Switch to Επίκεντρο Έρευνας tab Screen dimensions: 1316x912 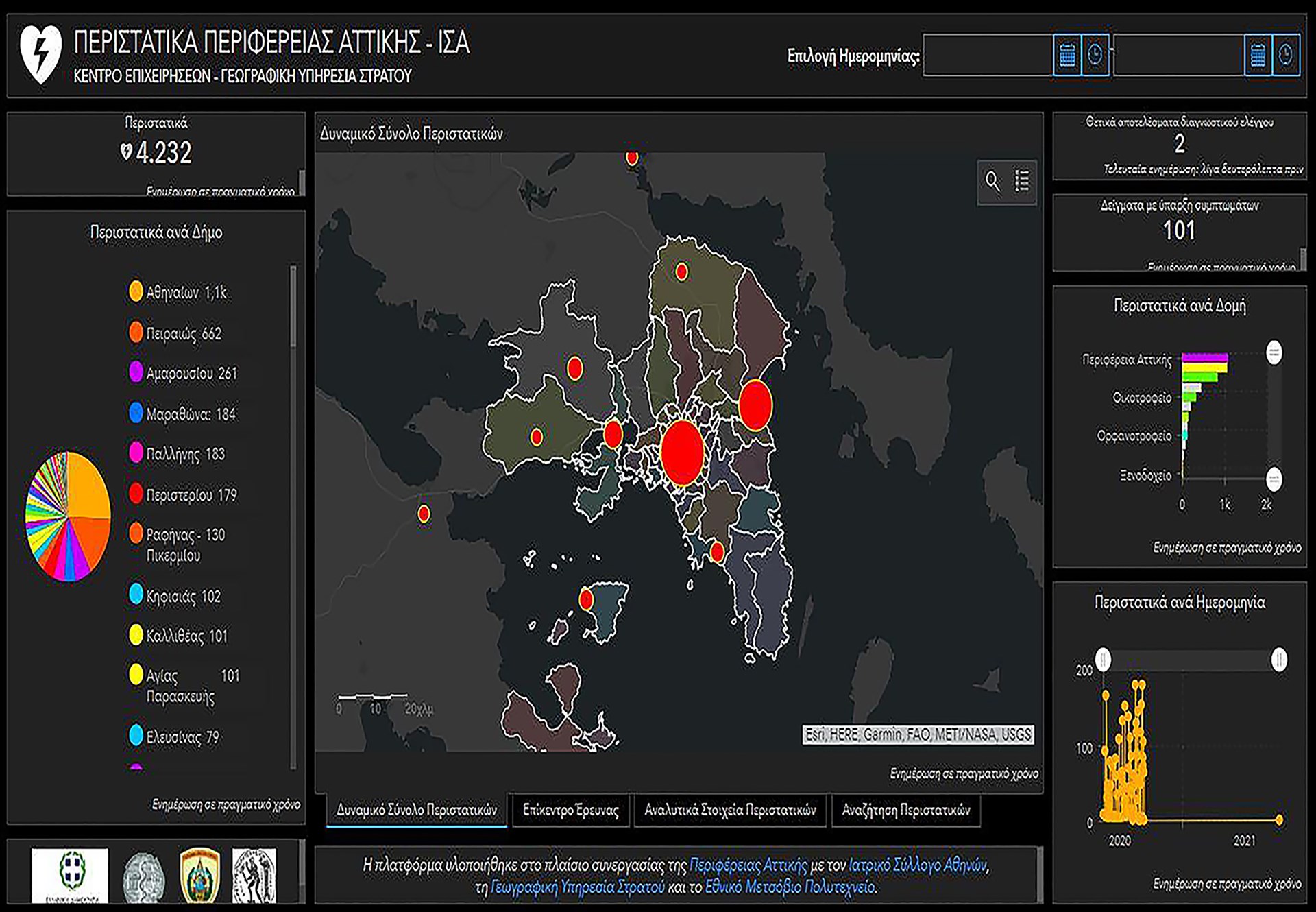pos(570,811)
